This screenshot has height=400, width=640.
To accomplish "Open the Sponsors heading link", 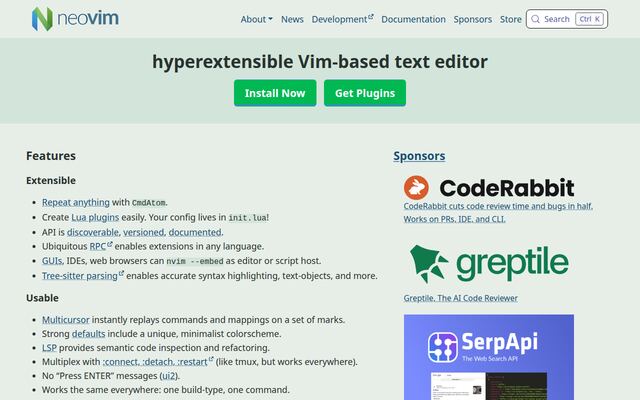I will (x=419, y=156).
